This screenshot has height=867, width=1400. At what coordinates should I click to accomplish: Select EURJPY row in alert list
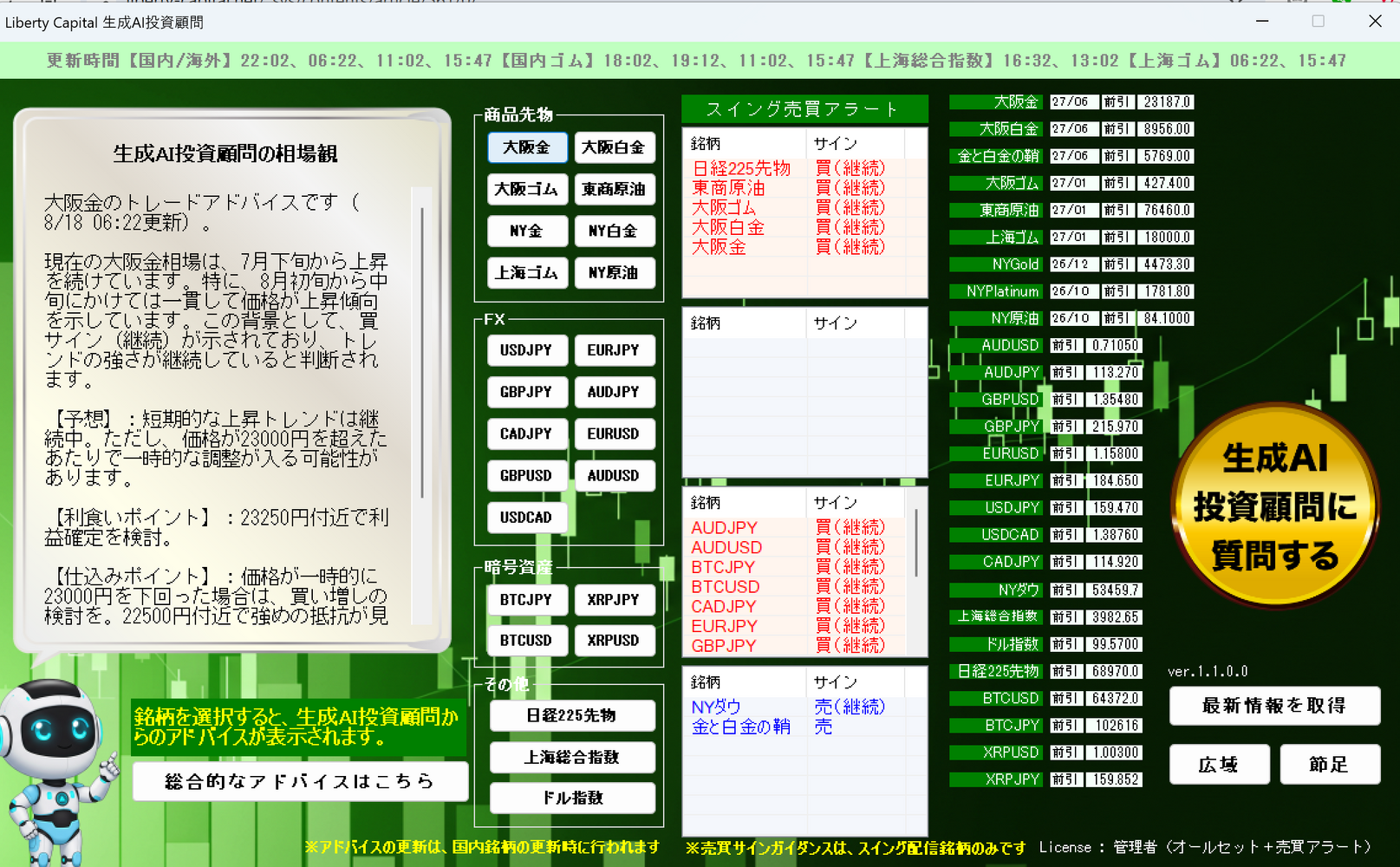[796, 626]
